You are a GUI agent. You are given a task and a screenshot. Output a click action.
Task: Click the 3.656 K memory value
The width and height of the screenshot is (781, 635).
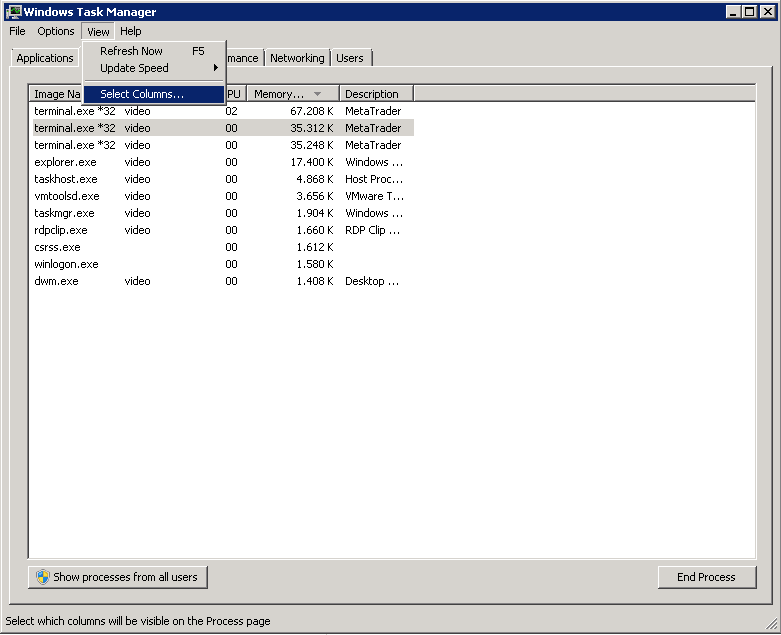pos(315,196)
